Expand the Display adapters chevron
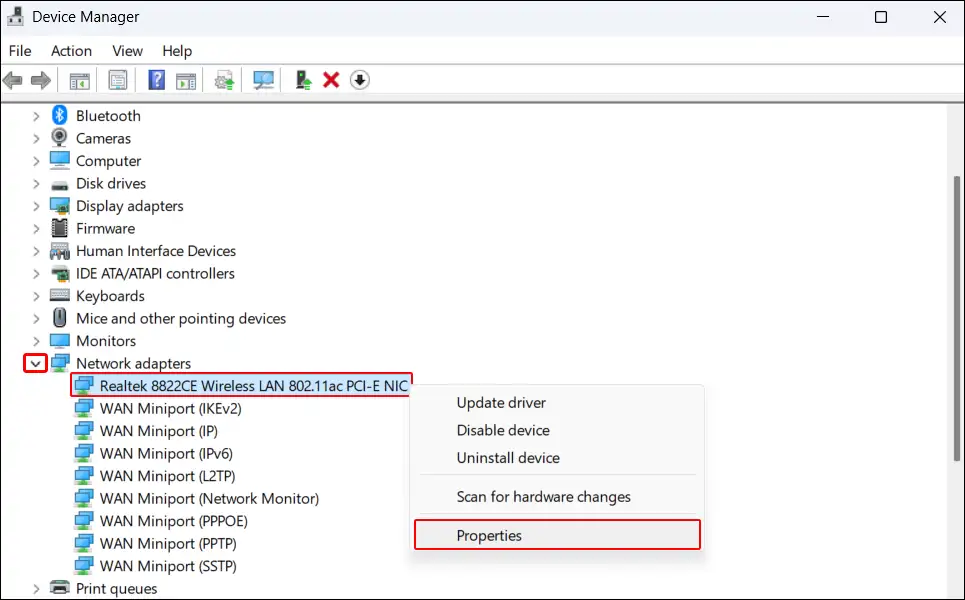This screenshot has height=600, width=965. [36, 206]
